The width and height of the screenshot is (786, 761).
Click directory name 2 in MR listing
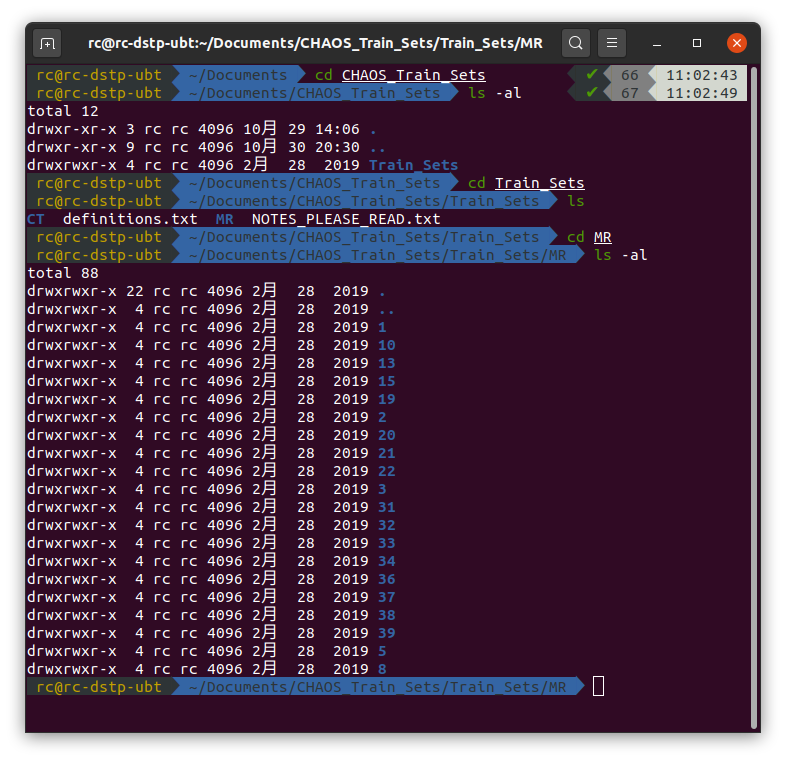coord(382,418)
